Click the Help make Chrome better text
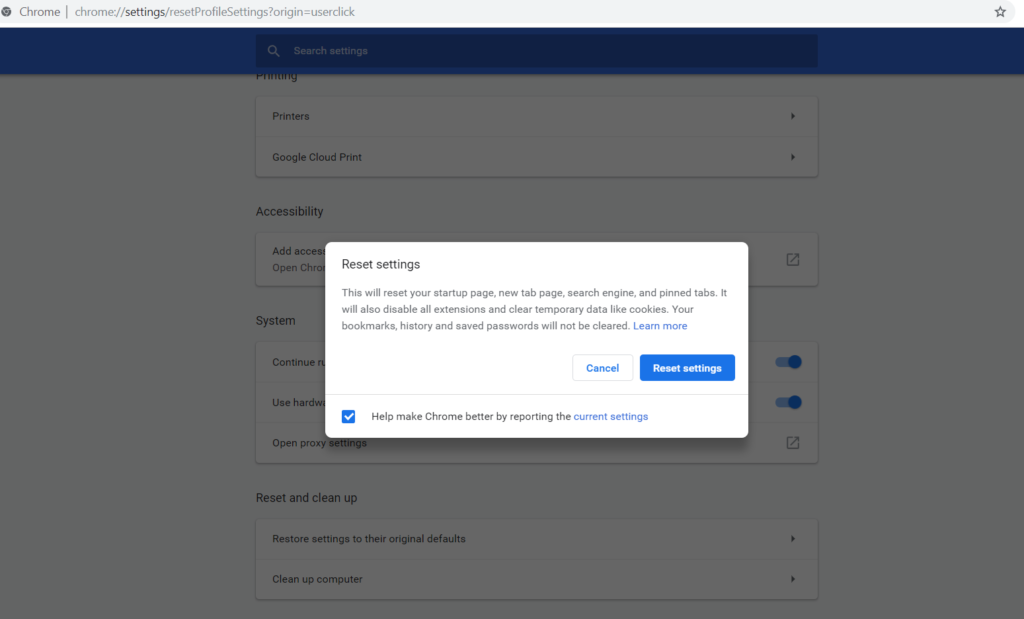1024x619 pixels. click(x=471, y=417)
